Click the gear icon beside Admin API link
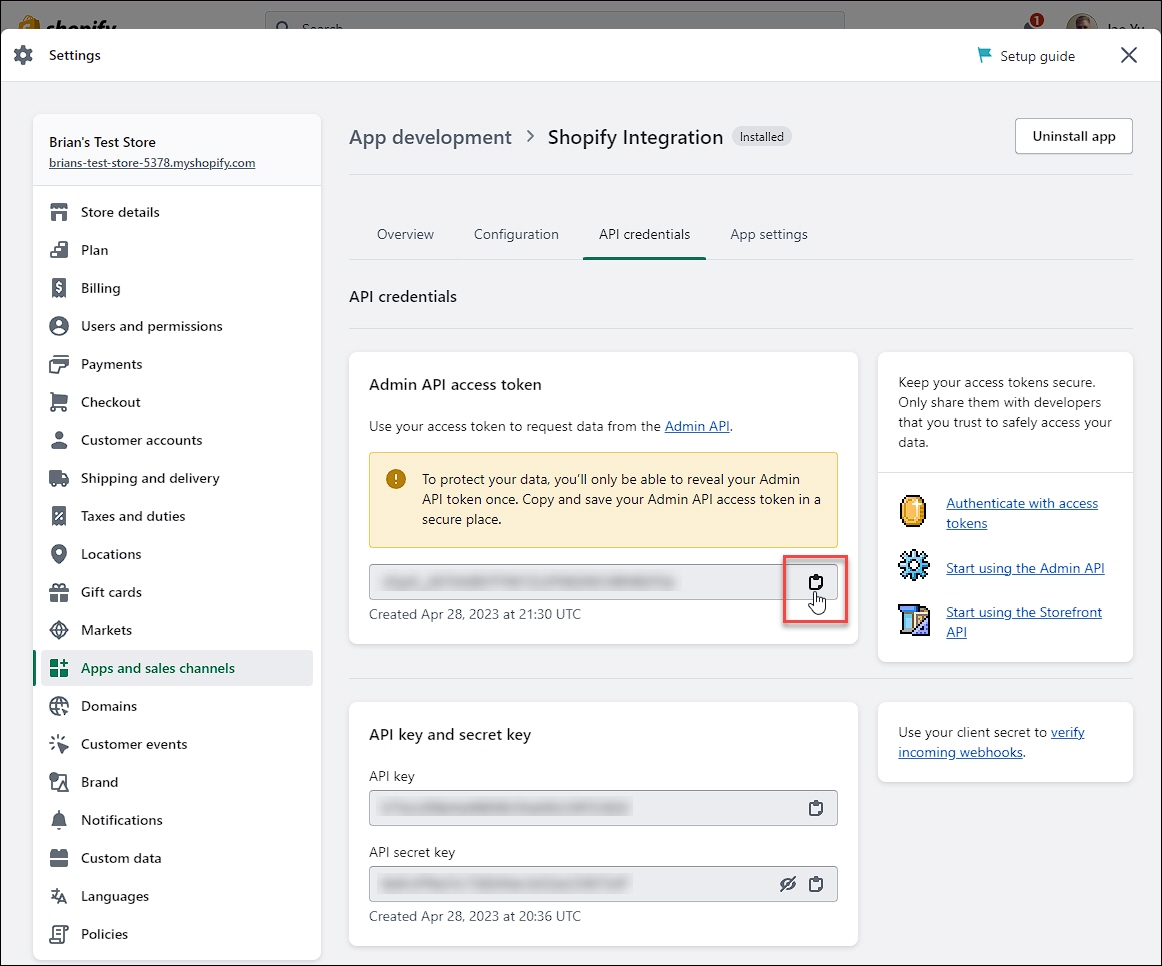The width and height of the screenshot is (1162, 966). [914, 565]
